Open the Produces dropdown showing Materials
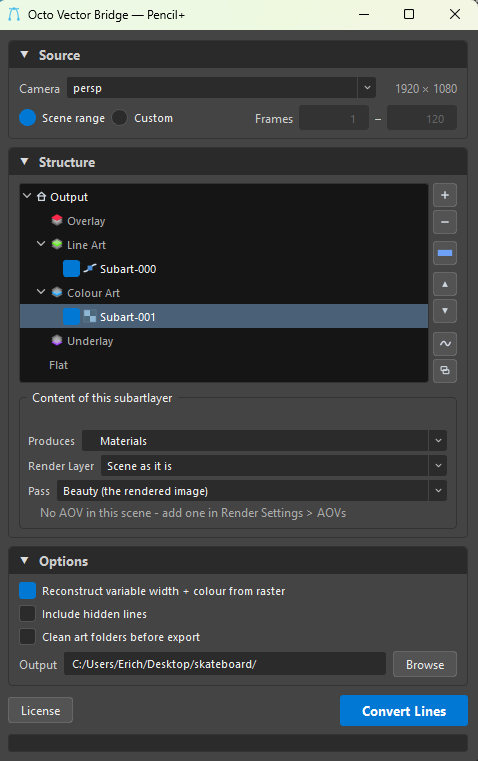Image resolution: width=478 pixels, height=761 pixels. [x=264, y=441]
